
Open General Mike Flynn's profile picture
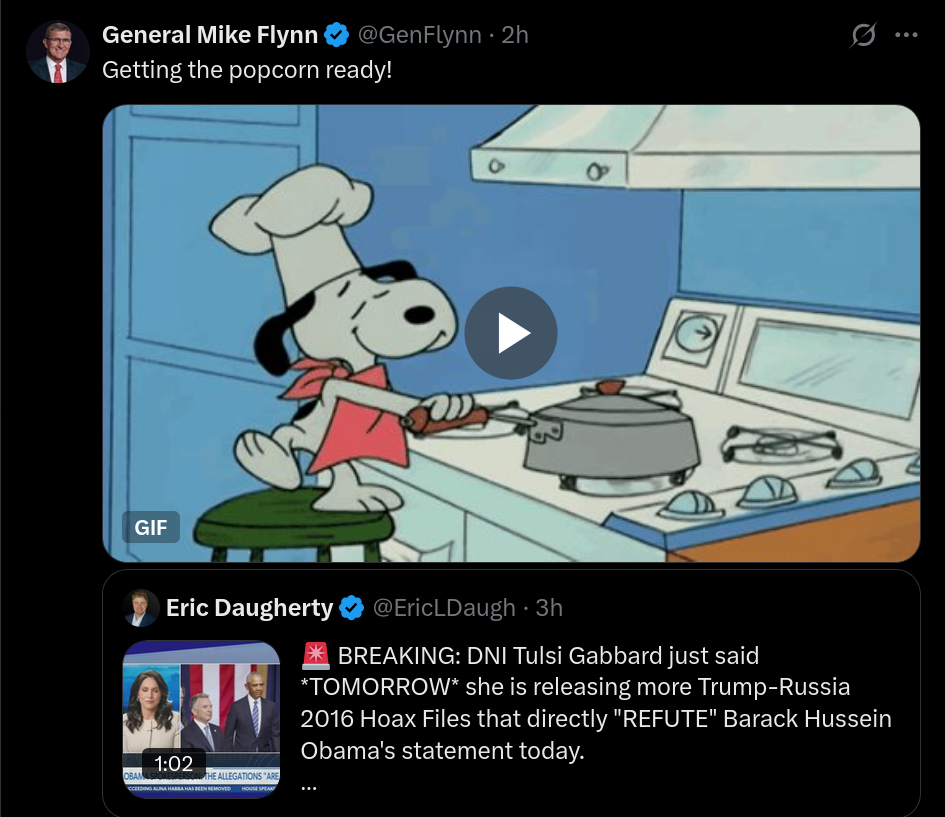point(58,52)
